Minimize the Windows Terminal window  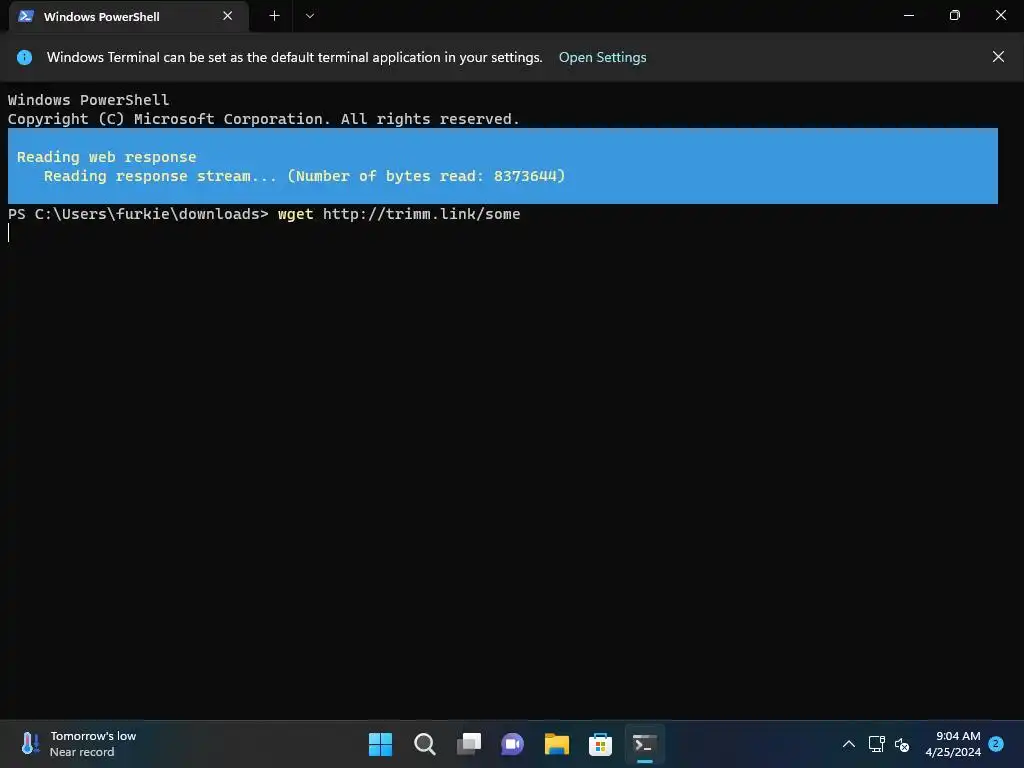908,15
